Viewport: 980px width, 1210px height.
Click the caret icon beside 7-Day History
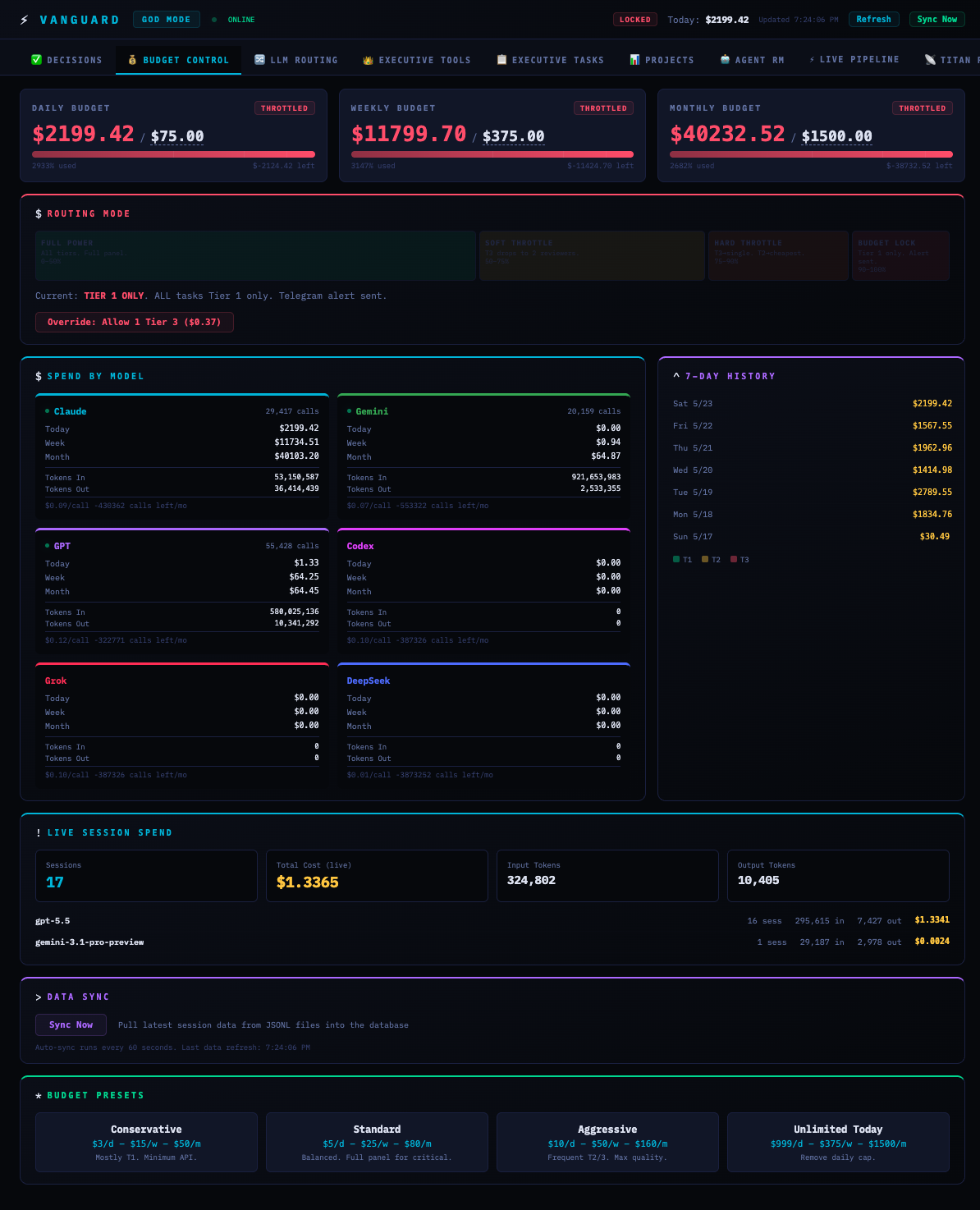point(676,376)
